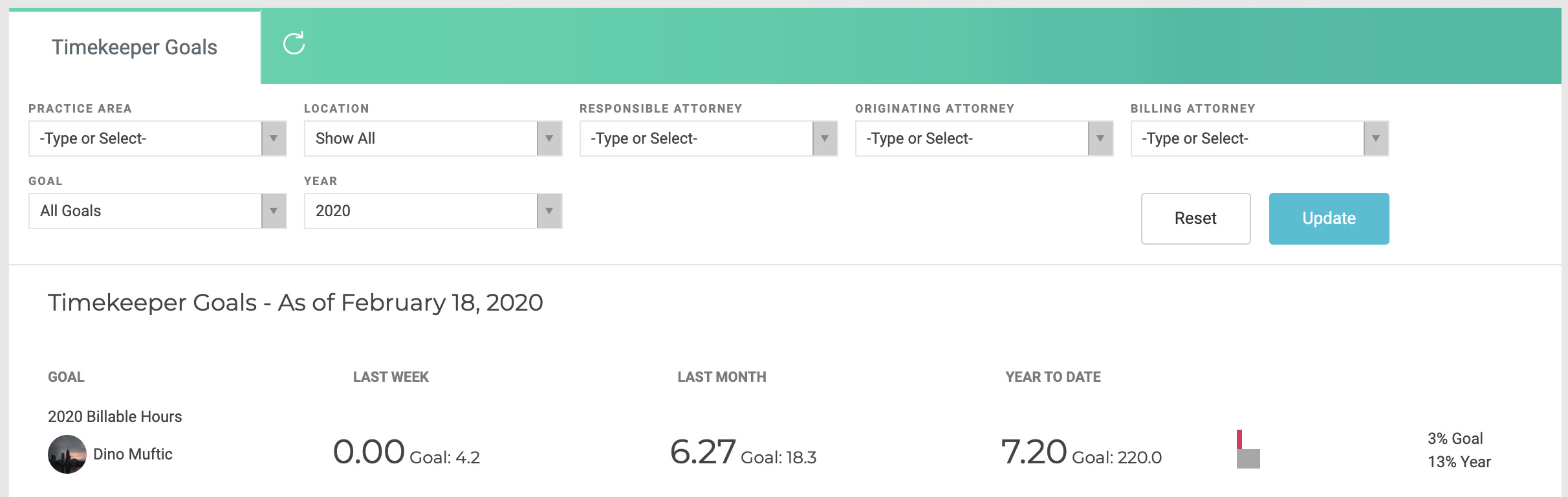The image size is (1568, 497).
Task: Expand the Location dropdown arrow
Action: pyautogui.click(x=549, y=138)
